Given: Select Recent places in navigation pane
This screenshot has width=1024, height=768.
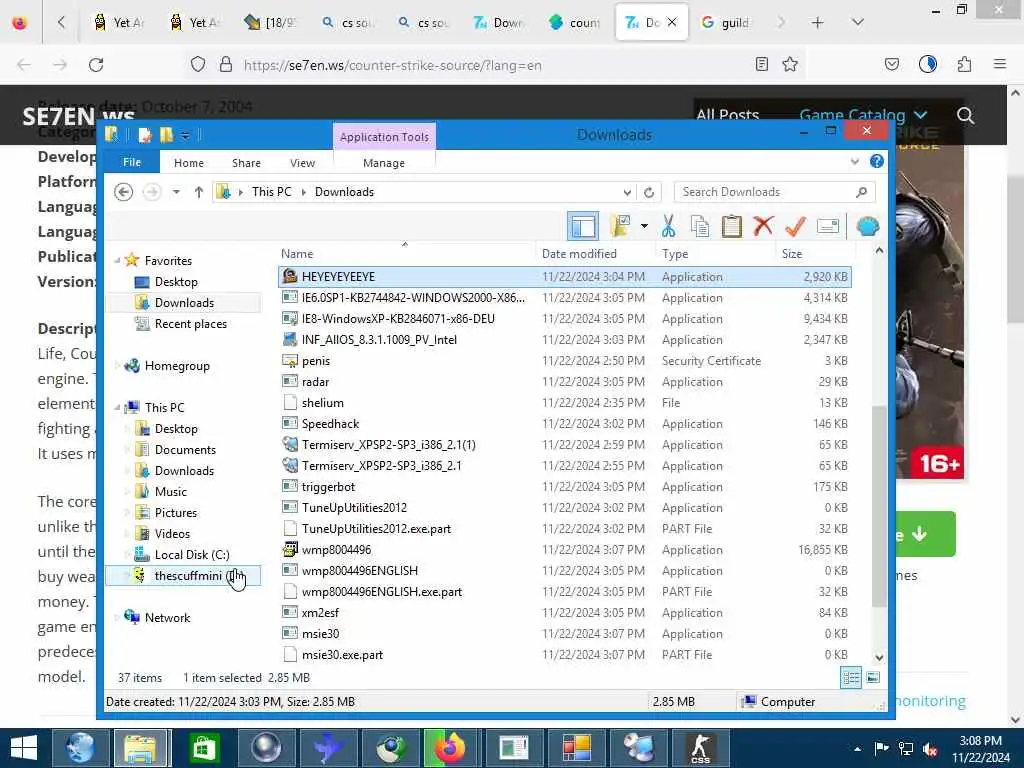Looking at the screenshot, I should click(191, 324).
